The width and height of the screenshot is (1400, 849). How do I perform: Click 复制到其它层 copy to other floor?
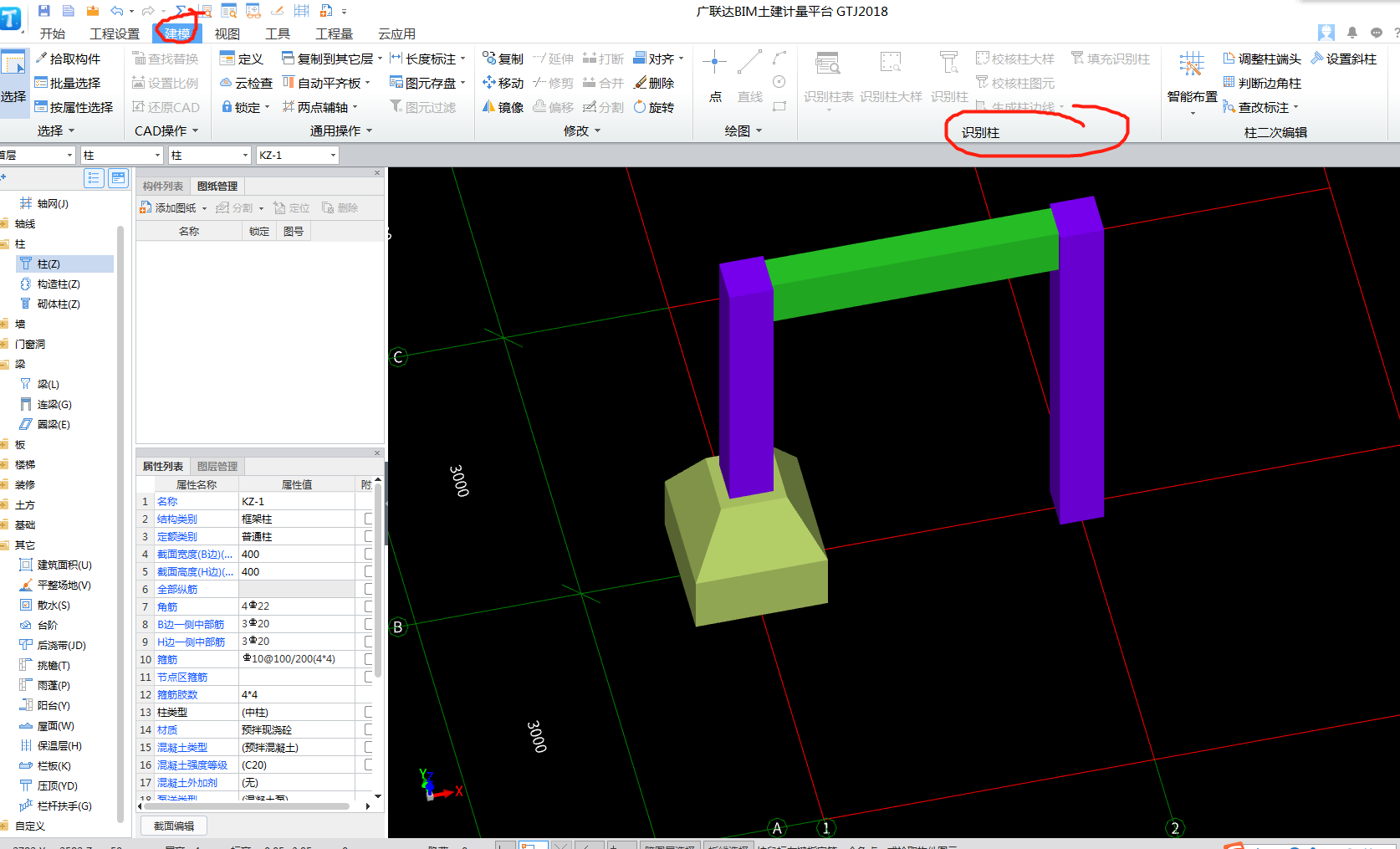coord(331,59)
